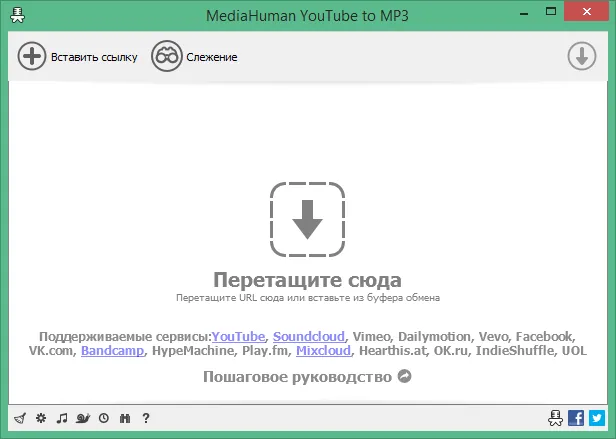Viewport: 616px width, 439px height.
Task: Click the dashed drop-zone arrow box
Action: point(307,219)
